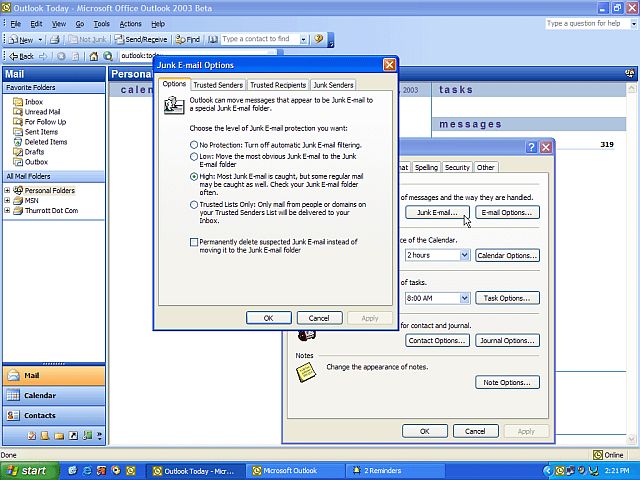Screen dimensions: 640x480
Task: Switch to the Spelling tab in Options
Action: [426, 167]
